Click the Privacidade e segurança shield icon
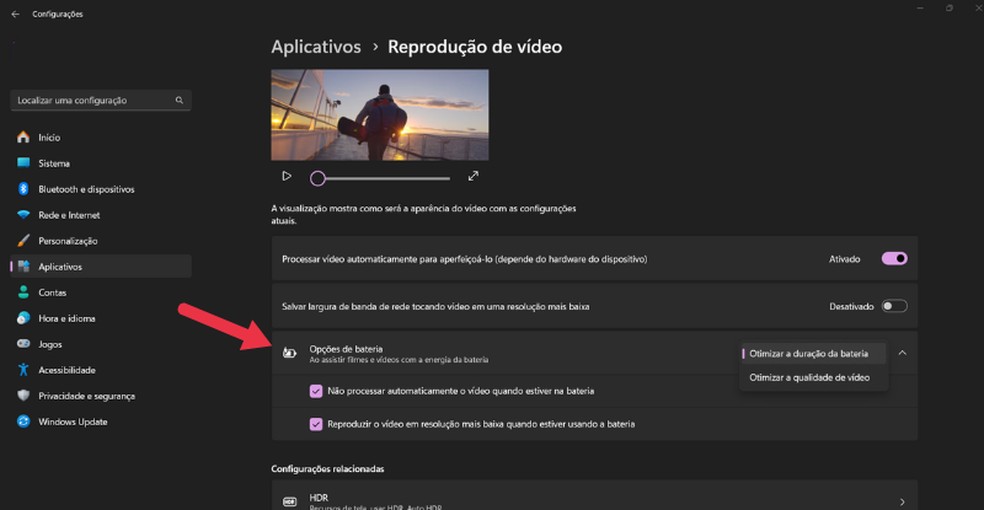Screen dimensions: 984x510 point(24,395)
